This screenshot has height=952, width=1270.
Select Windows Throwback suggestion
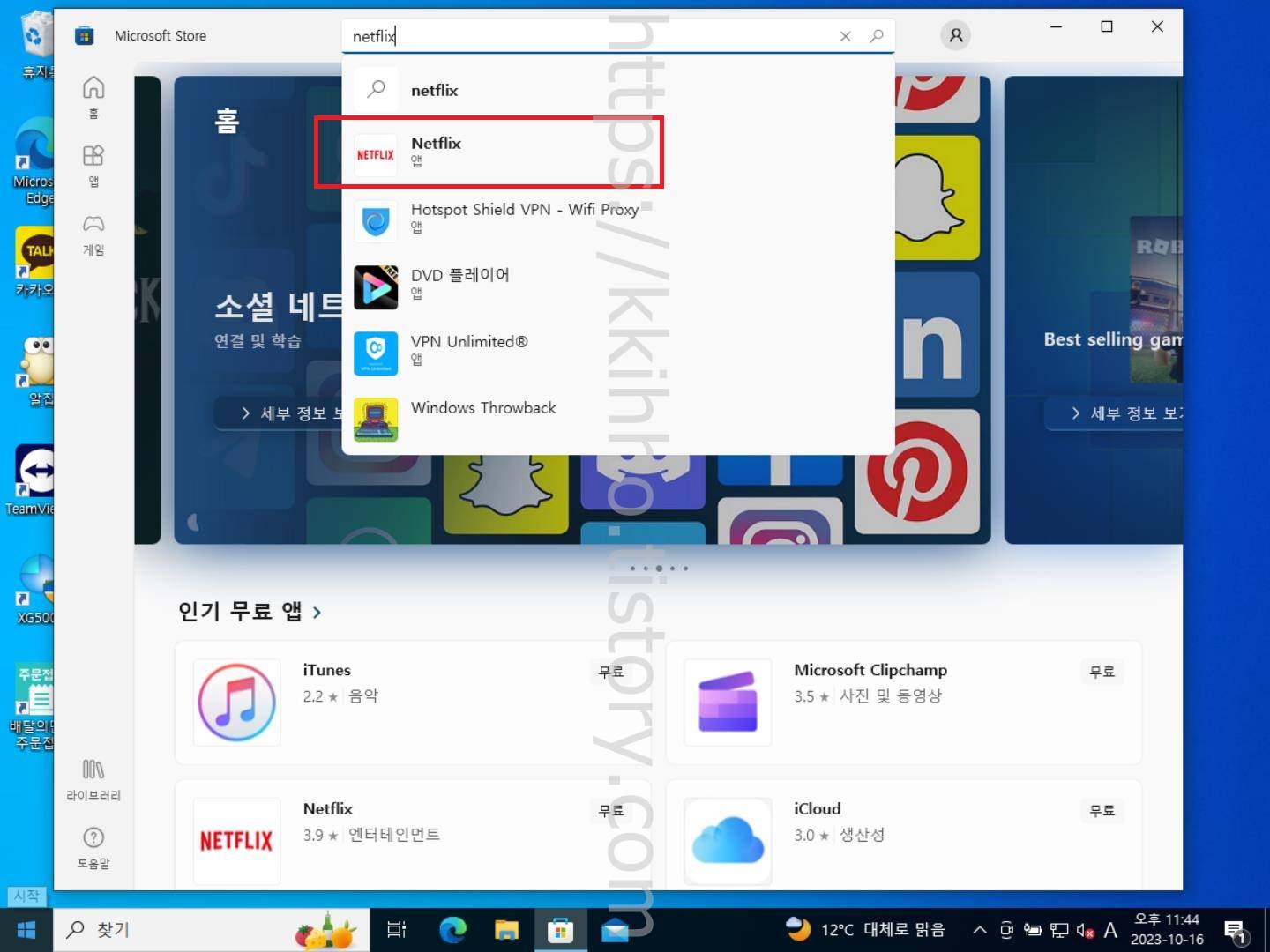[617, 418]
